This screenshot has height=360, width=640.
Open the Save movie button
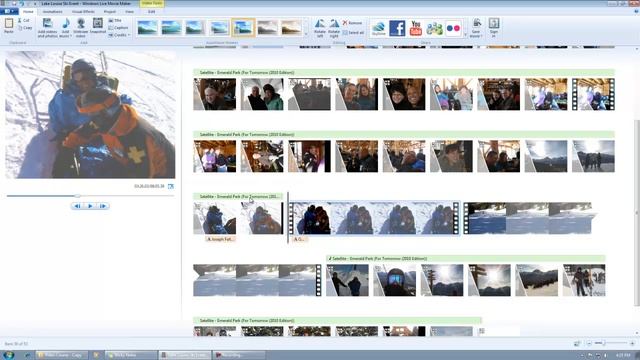(x=476, y=28)
